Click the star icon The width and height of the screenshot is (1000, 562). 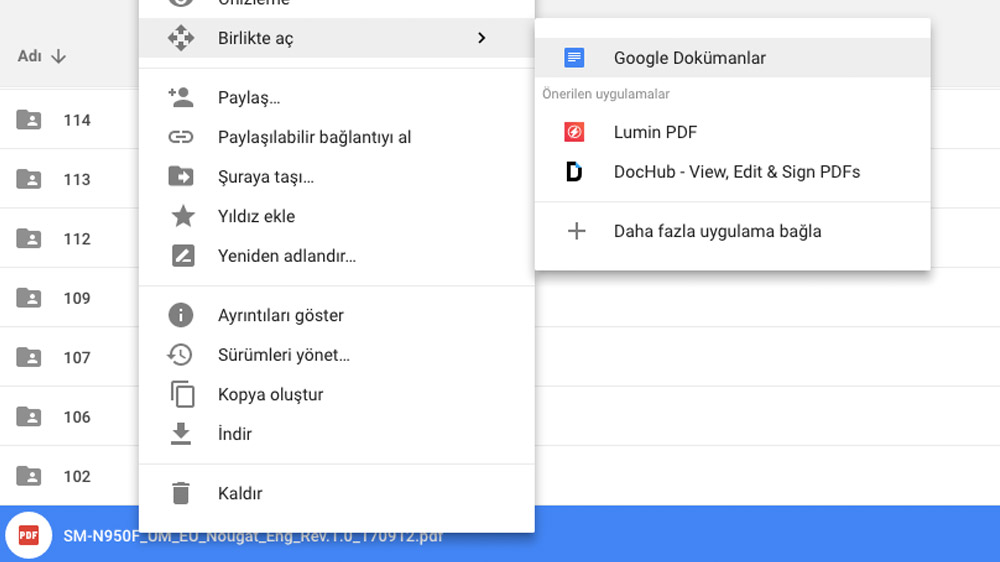click(x=183, y=216)
